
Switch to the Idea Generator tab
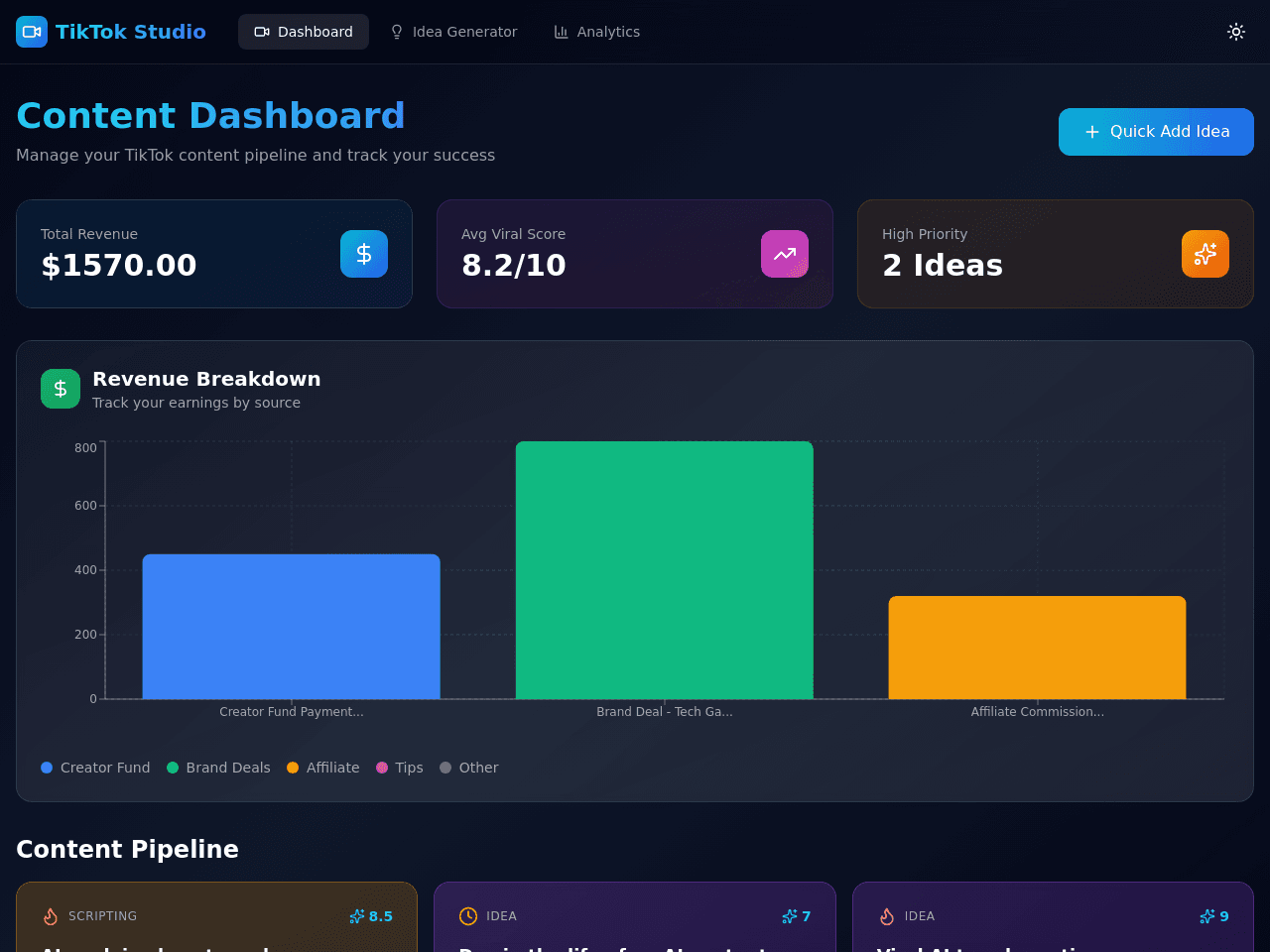coord(453,32)
